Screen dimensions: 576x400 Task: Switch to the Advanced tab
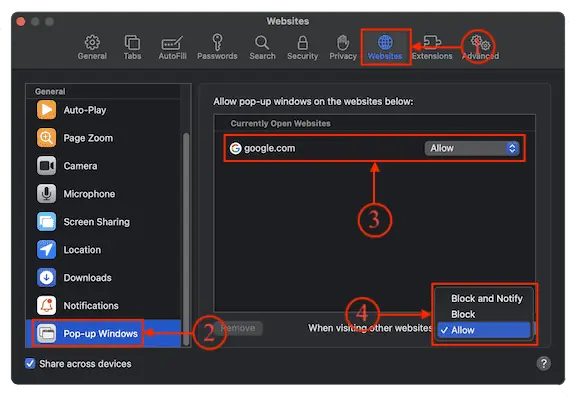click(480, 47)
